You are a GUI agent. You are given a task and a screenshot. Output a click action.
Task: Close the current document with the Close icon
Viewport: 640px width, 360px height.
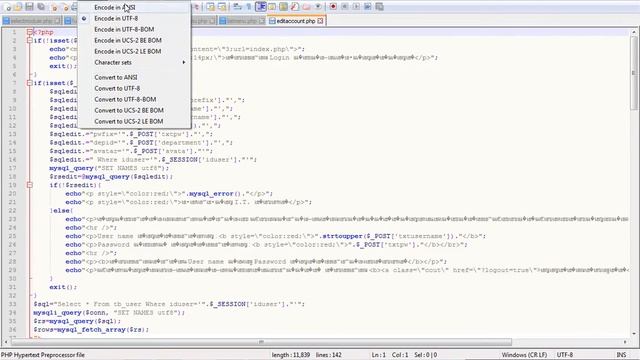click(53, 7)
